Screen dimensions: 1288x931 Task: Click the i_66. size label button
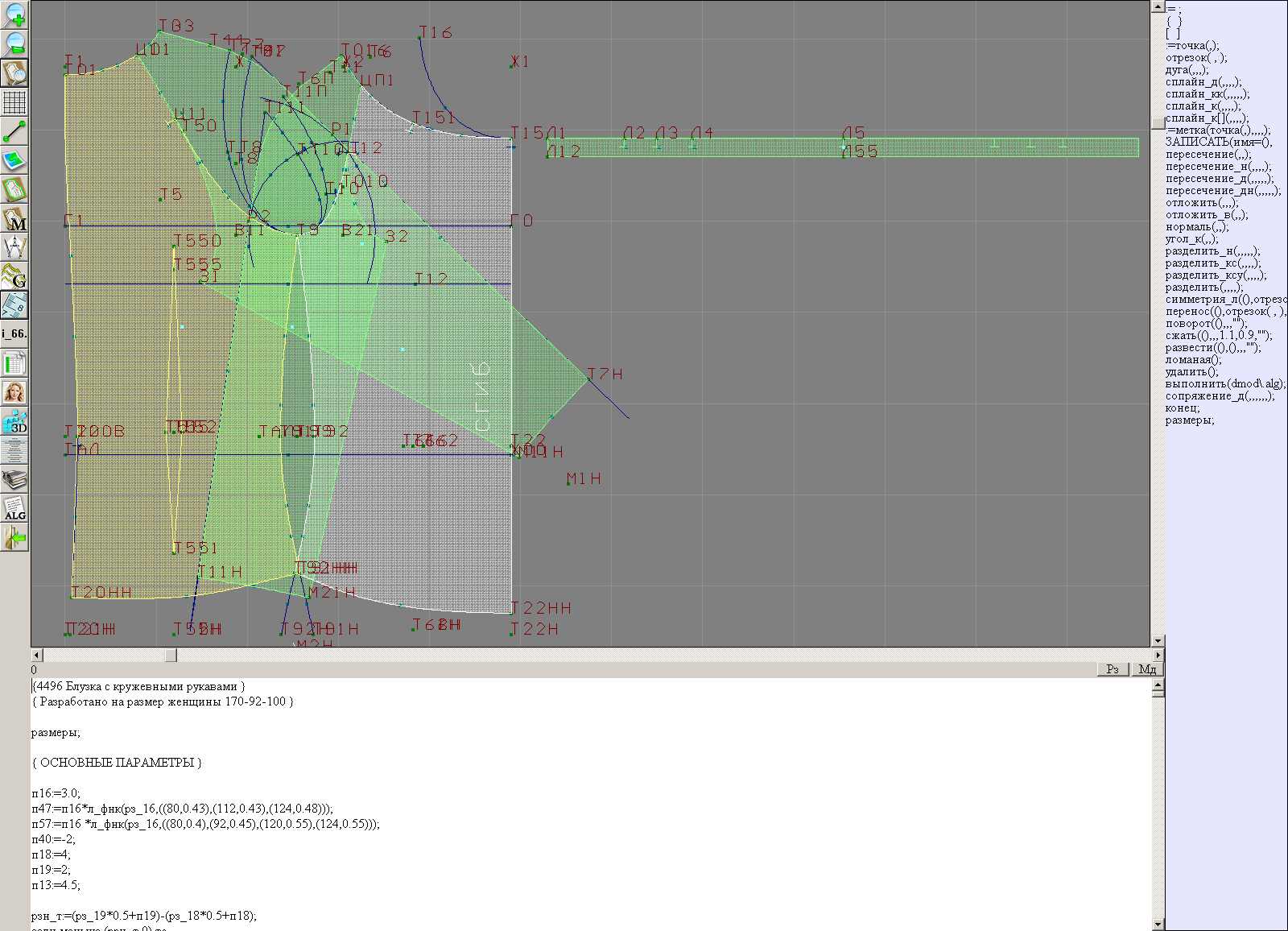(14, 333)
